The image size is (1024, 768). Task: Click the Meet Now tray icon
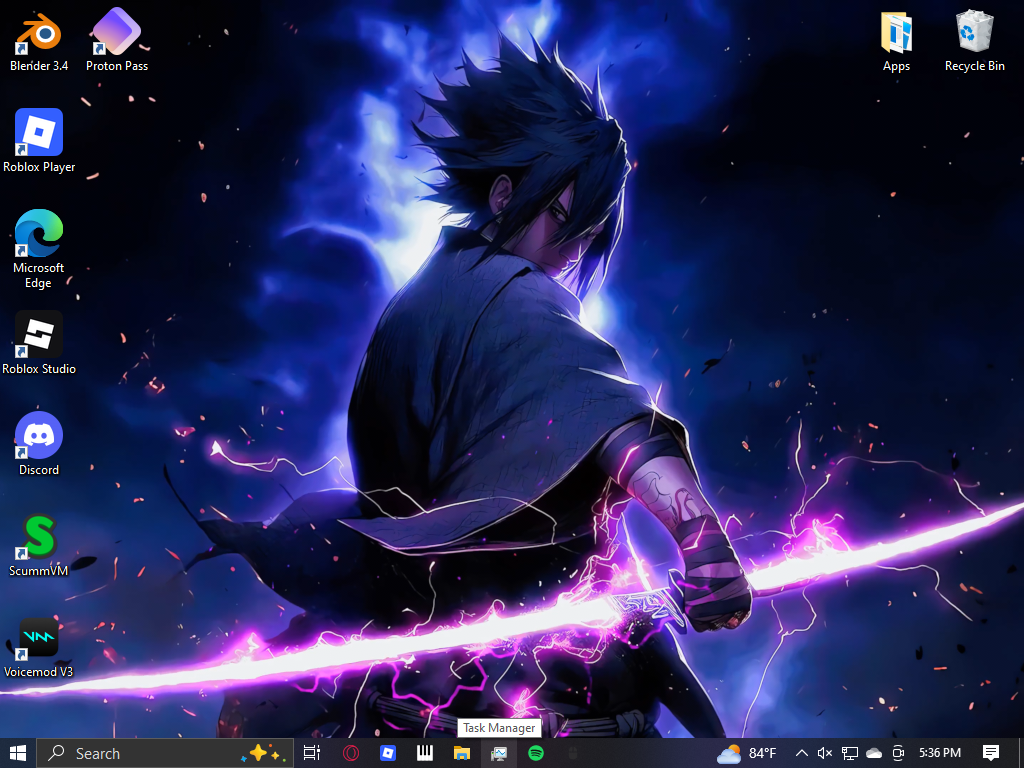point(899,753)
